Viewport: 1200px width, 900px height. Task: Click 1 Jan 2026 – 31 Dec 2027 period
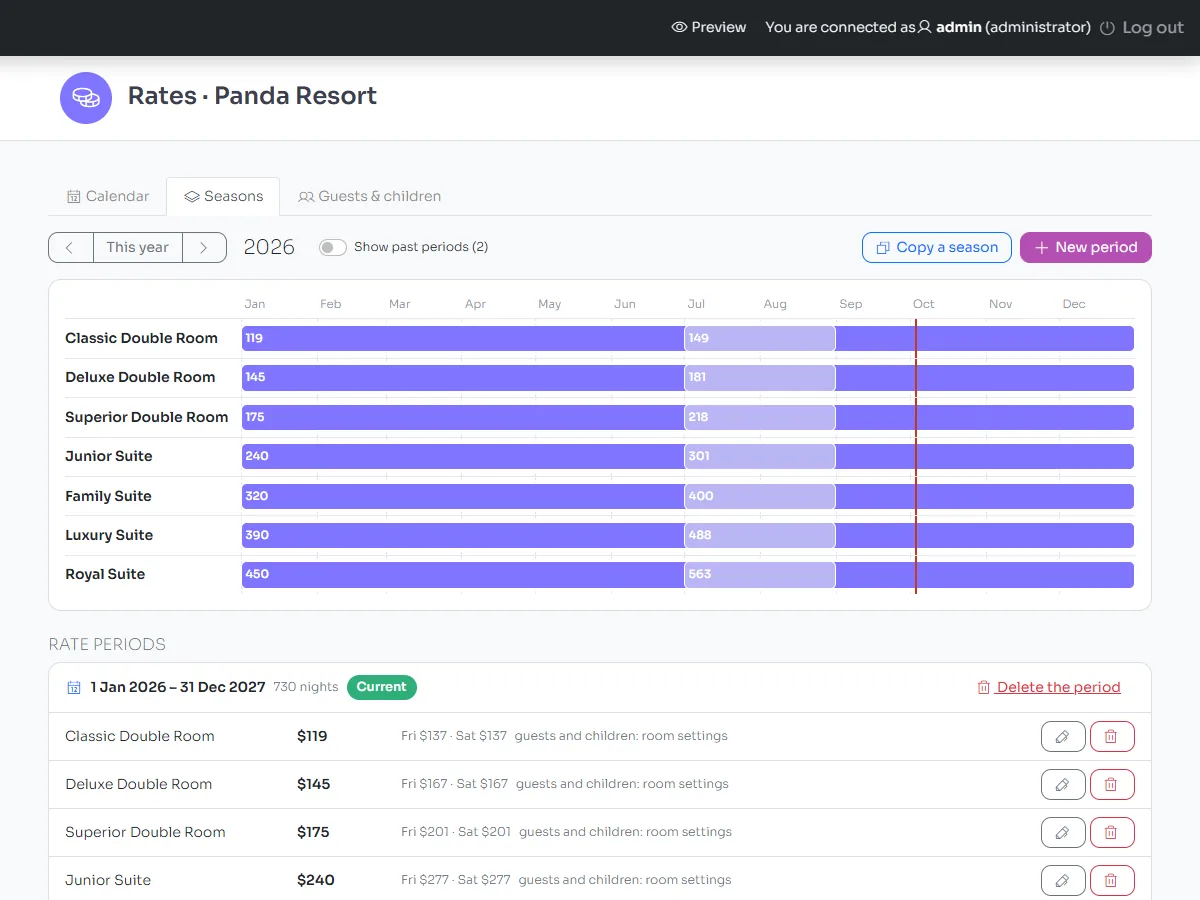click(x=178, y=687)
